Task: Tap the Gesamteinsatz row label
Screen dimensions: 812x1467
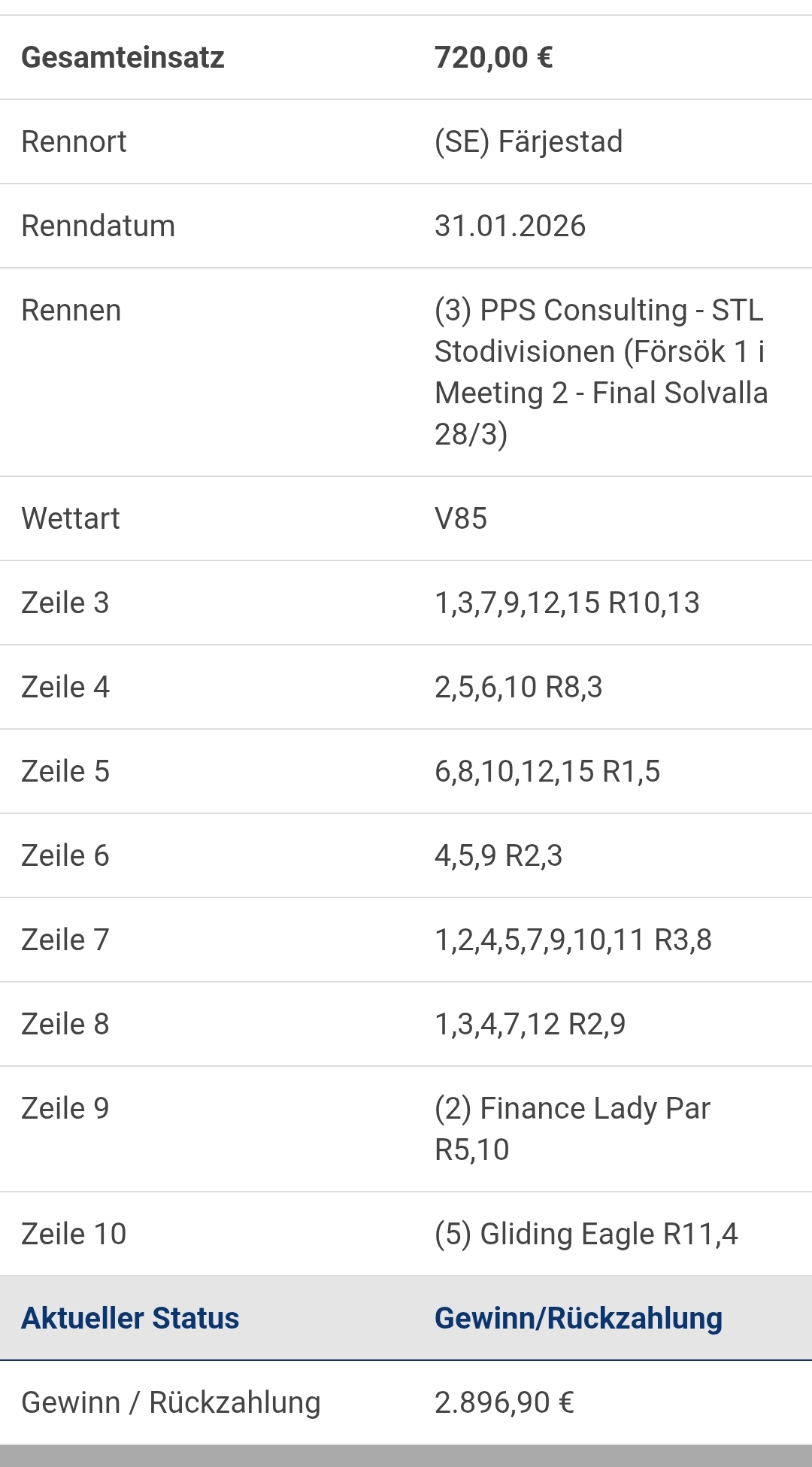Action: point(123,58)
